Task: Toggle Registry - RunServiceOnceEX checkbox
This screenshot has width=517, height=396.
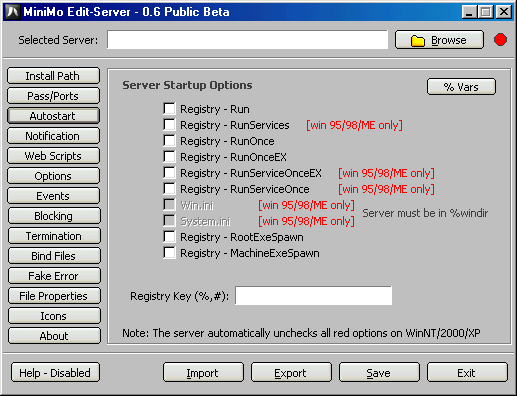Action: pyautogui.click(x=169, y=172)
